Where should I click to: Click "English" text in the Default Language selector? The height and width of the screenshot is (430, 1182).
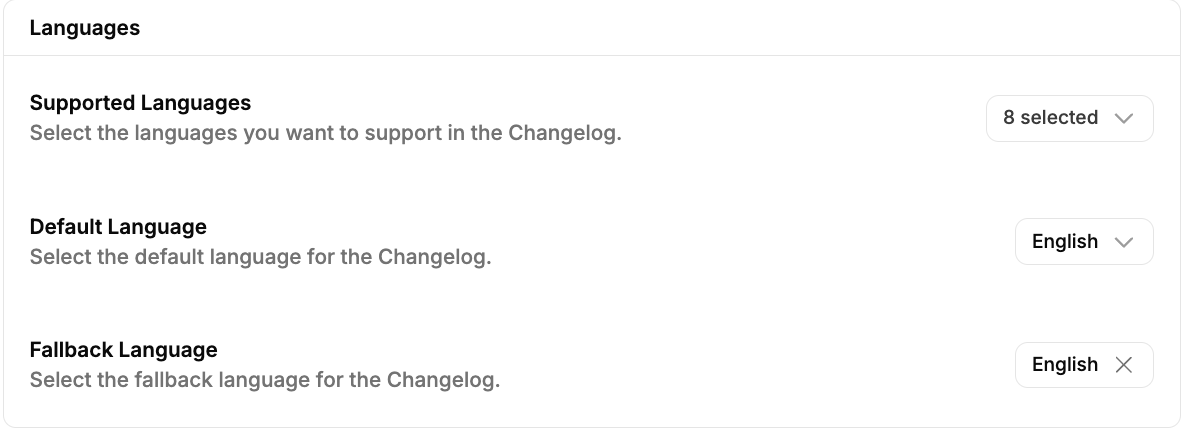pos(1065,242)
